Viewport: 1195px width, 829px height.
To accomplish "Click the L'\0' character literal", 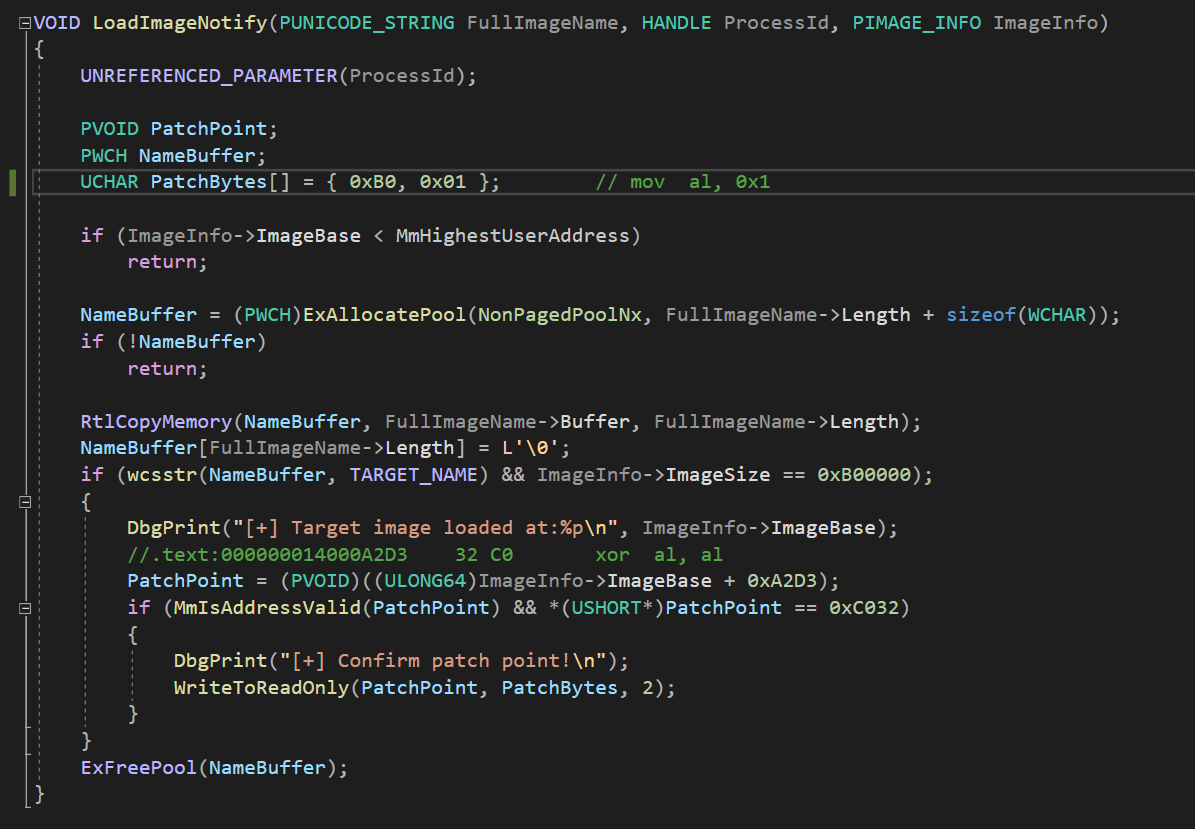I will tap(530, 448).
